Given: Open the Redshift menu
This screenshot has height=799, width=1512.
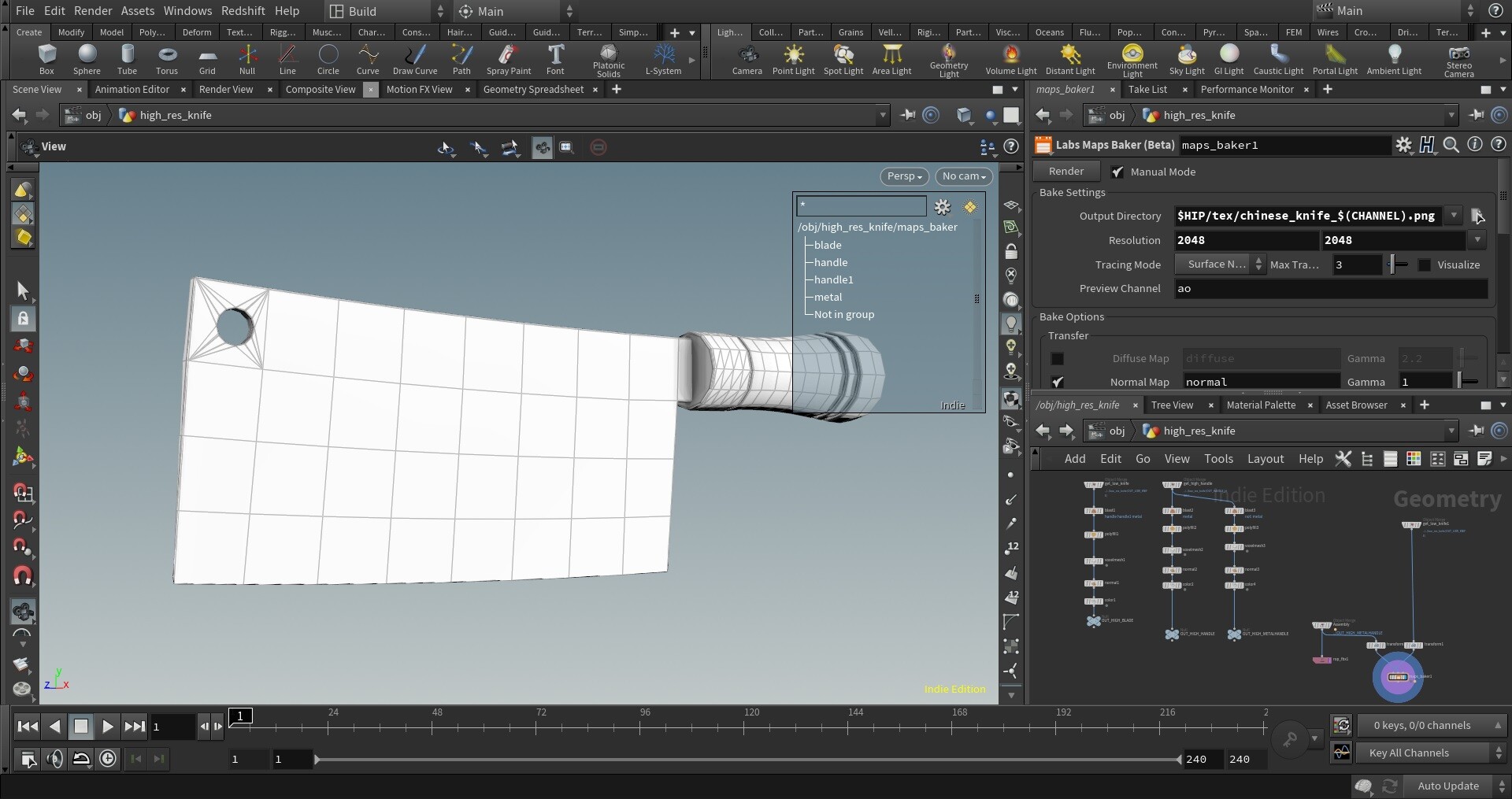Looking at the screenshot, I should tap(243, 10).
